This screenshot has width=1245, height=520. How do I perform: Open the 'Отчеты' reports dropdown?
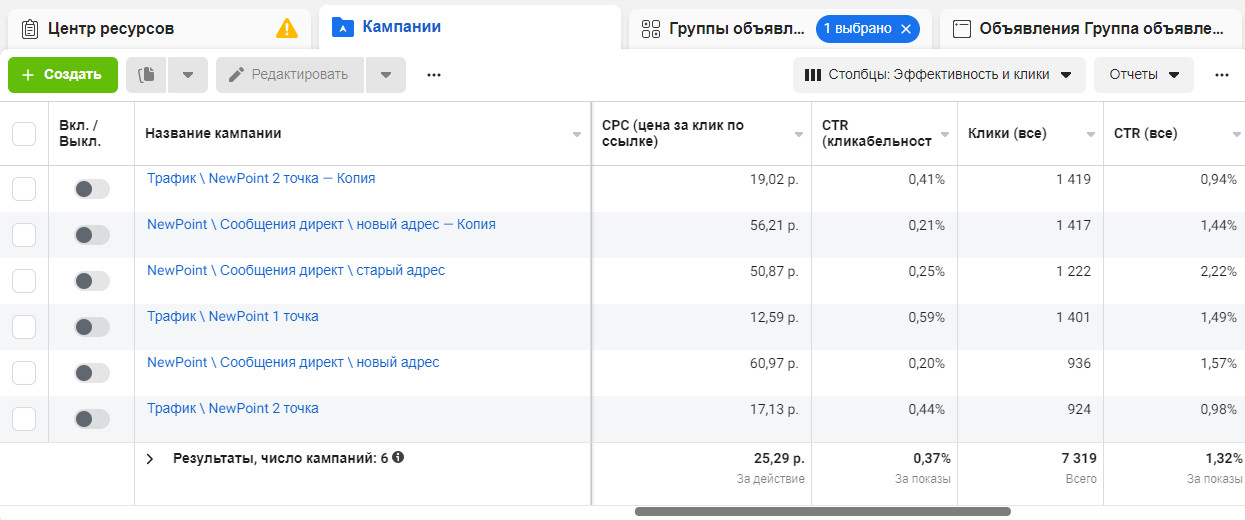coord(1144,75)
